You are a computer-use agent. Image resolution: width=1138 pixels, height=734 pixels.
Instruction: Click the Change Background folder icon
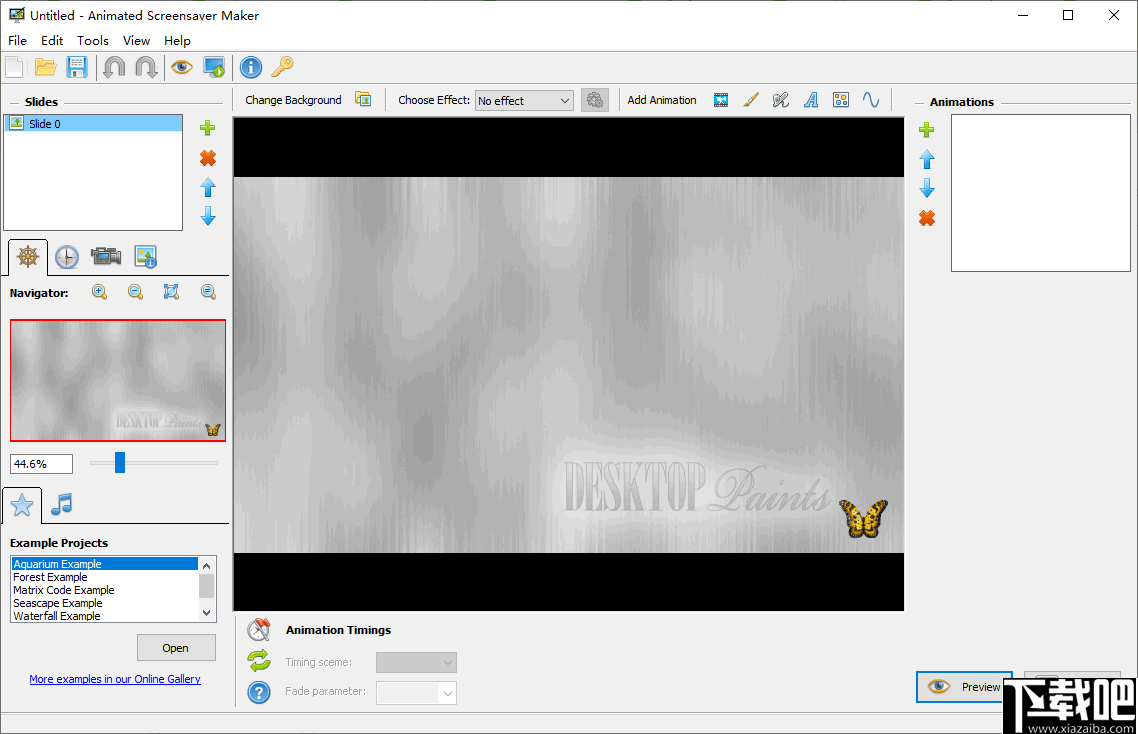[363, 99]
